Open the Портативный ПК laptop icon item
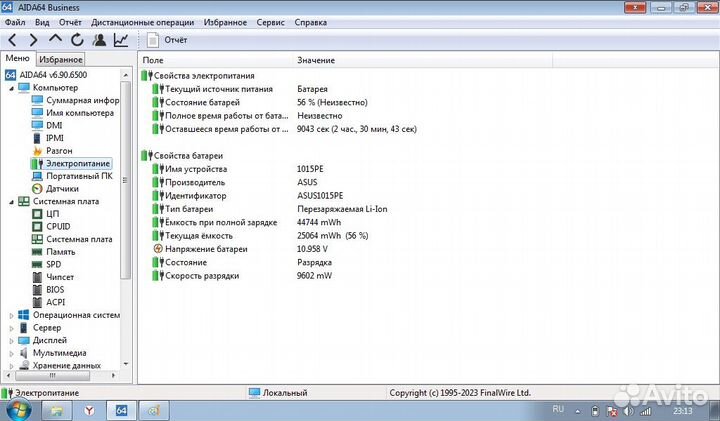This screenshot has width=720, height=421. (37, 176)
